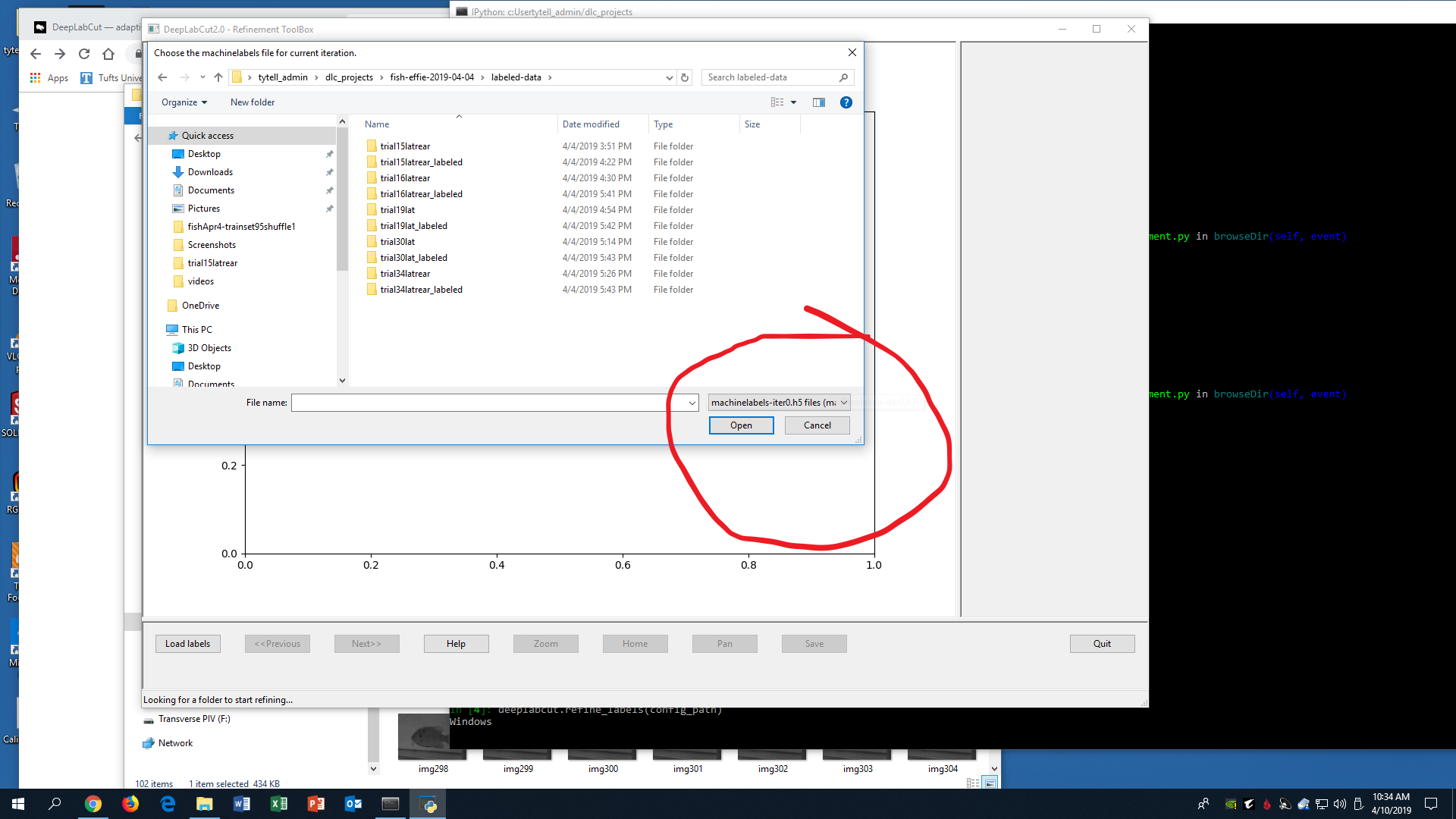Screen dimensions: 1456x819
Task: Navigate forward in the file dialog
Action: (x=184, y=77)
